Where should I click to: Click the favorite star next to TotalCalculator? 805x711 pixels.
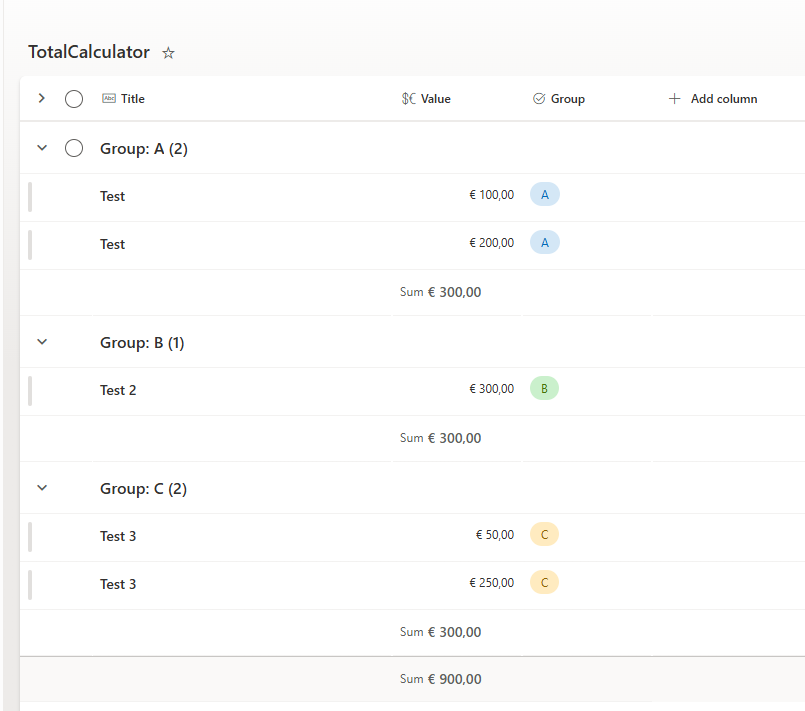coord(168,53)
